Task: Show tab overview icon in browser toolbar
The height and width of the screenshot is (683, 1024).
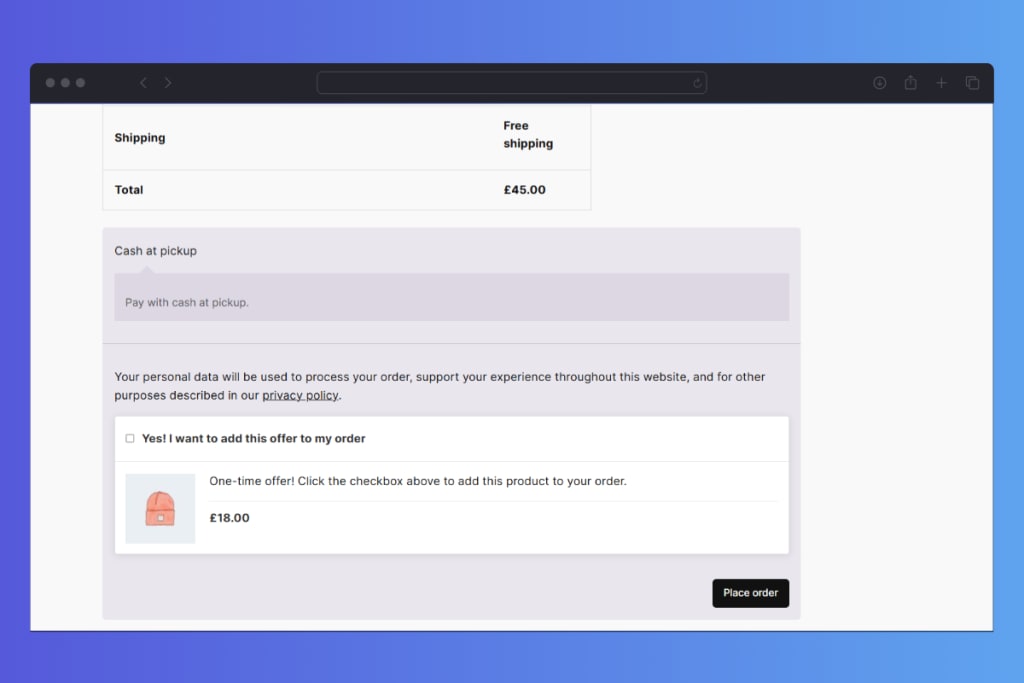Action: pyautogui.click(x=972, y=83)
